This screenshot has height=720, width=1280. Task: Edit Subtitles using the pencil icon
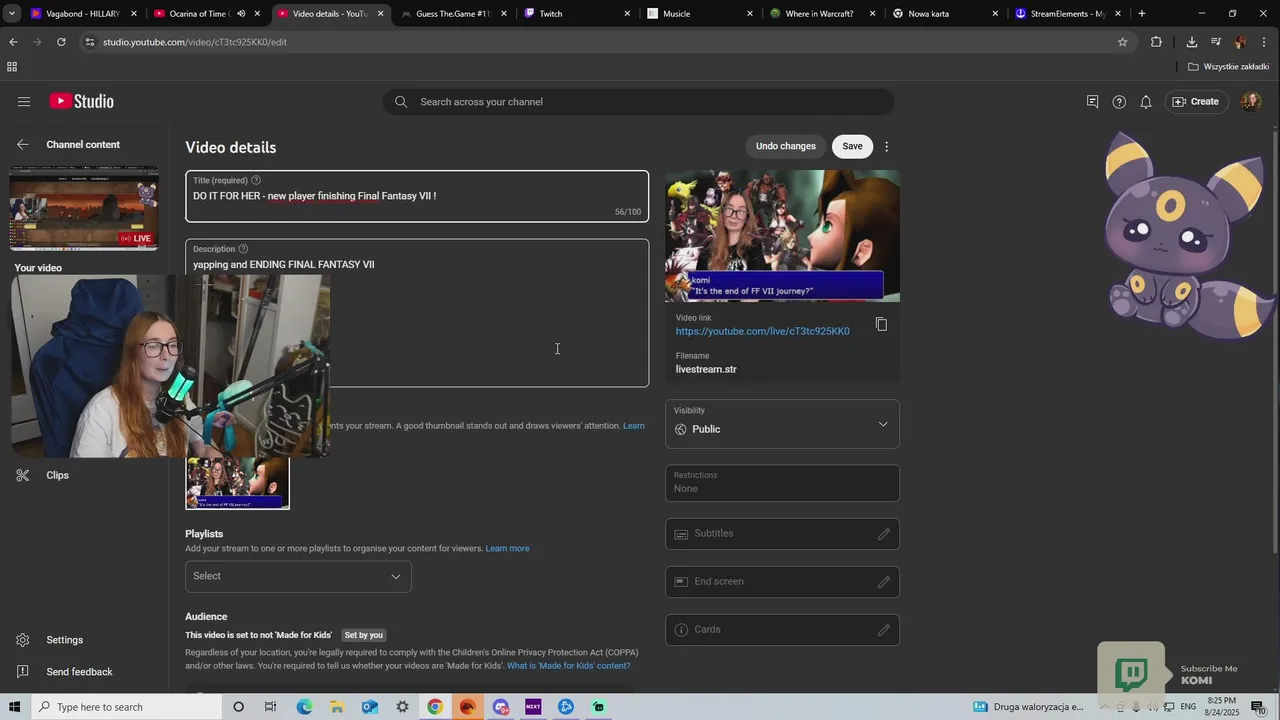click(884, 534)
